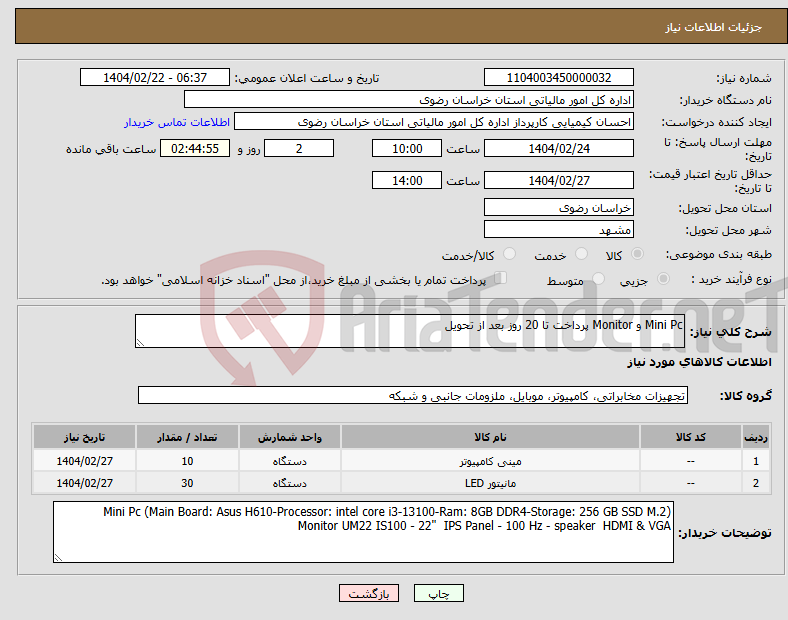
Task: Click the date cell in the مینی کامپیوتر row
Action: pos(84,461)
